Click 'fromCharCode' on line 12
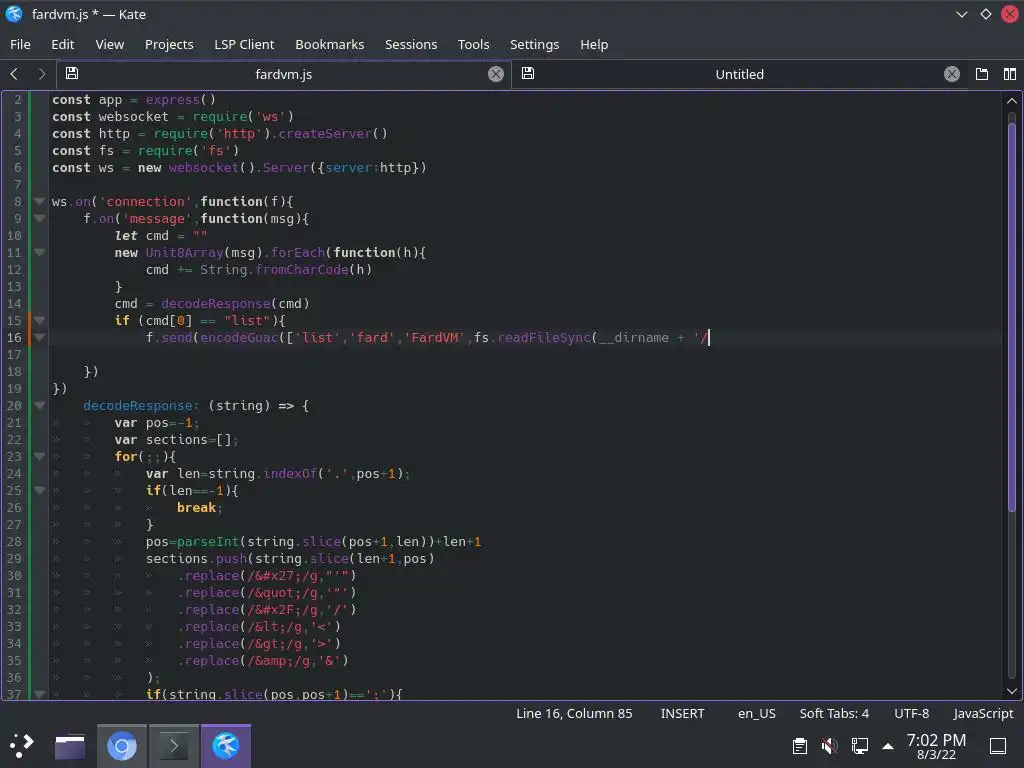This screenshot has width=1024, height=768. click(x=302, y=269)
